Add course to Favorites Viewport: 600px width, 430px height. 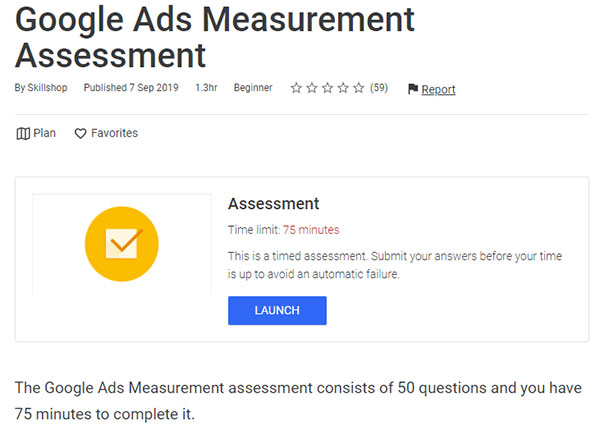(x=114, y=133)
